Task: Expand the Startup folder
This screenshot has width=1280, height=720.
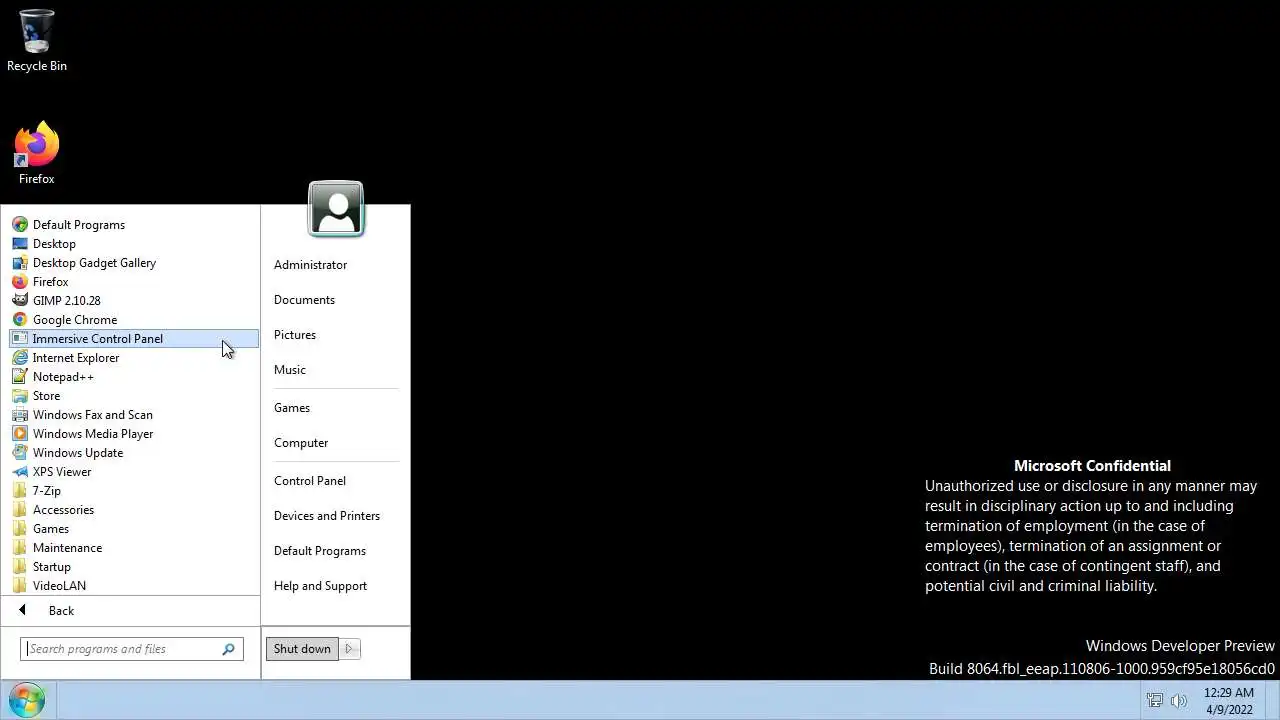Action: point(135,567)
